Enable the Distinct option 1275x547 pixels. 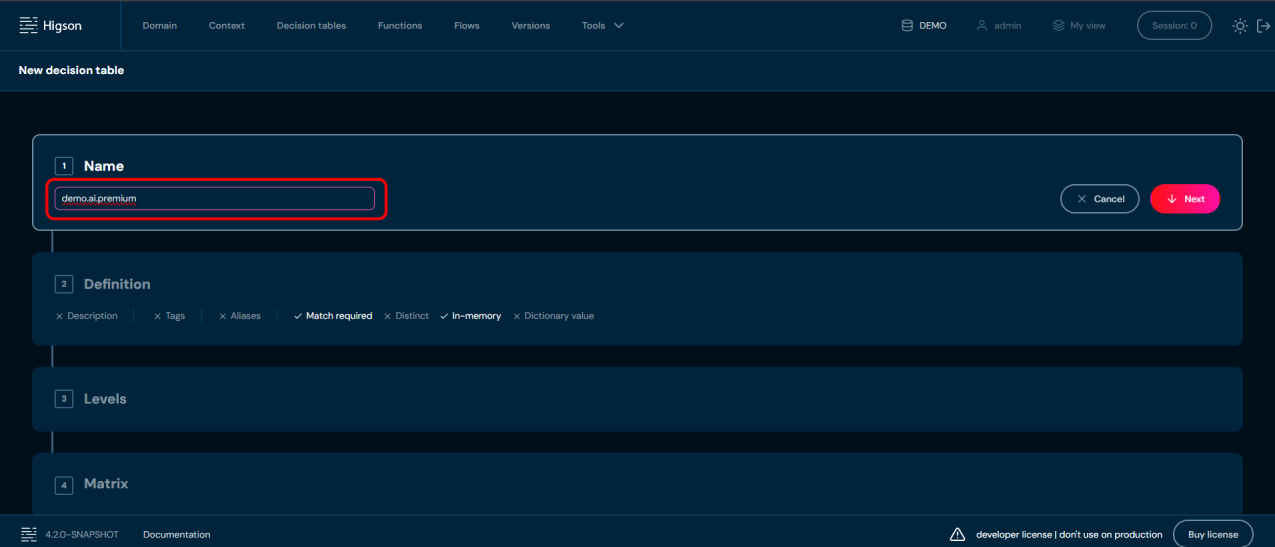click(x=405, y=316)
